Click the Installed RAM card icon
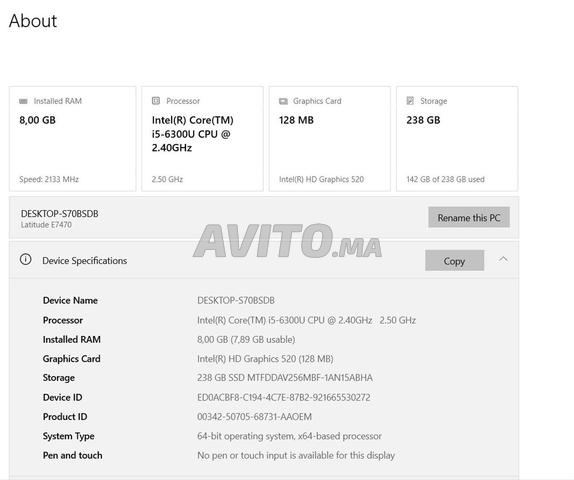The width and height of the screenshot is (574, 480). [x=23, y=101]
